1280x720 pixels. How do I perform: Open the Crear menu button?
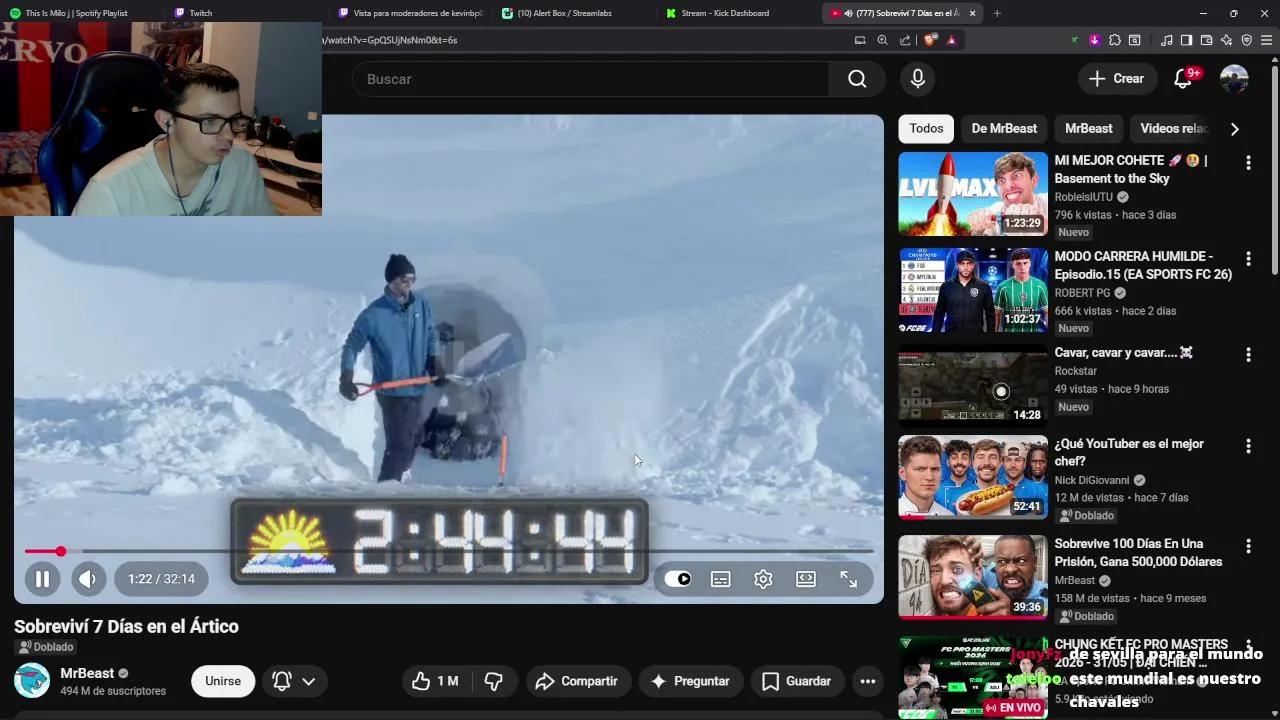click(1117, 79)
